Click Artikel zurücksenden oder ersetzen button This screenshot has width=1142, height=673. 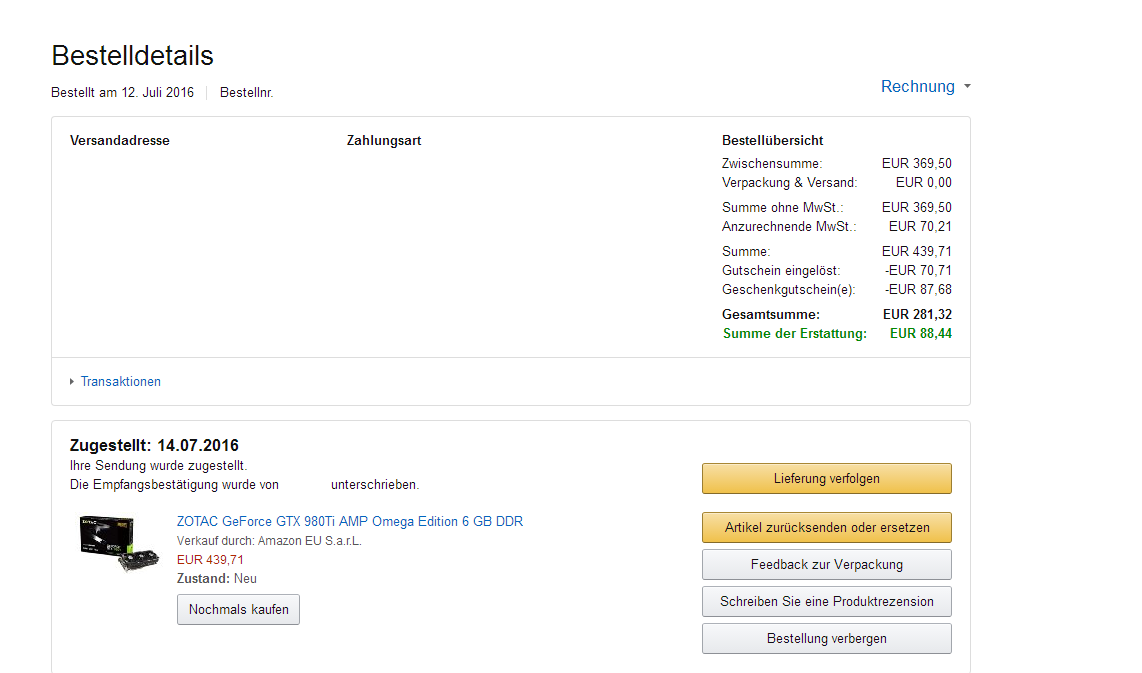click(827, 527)
